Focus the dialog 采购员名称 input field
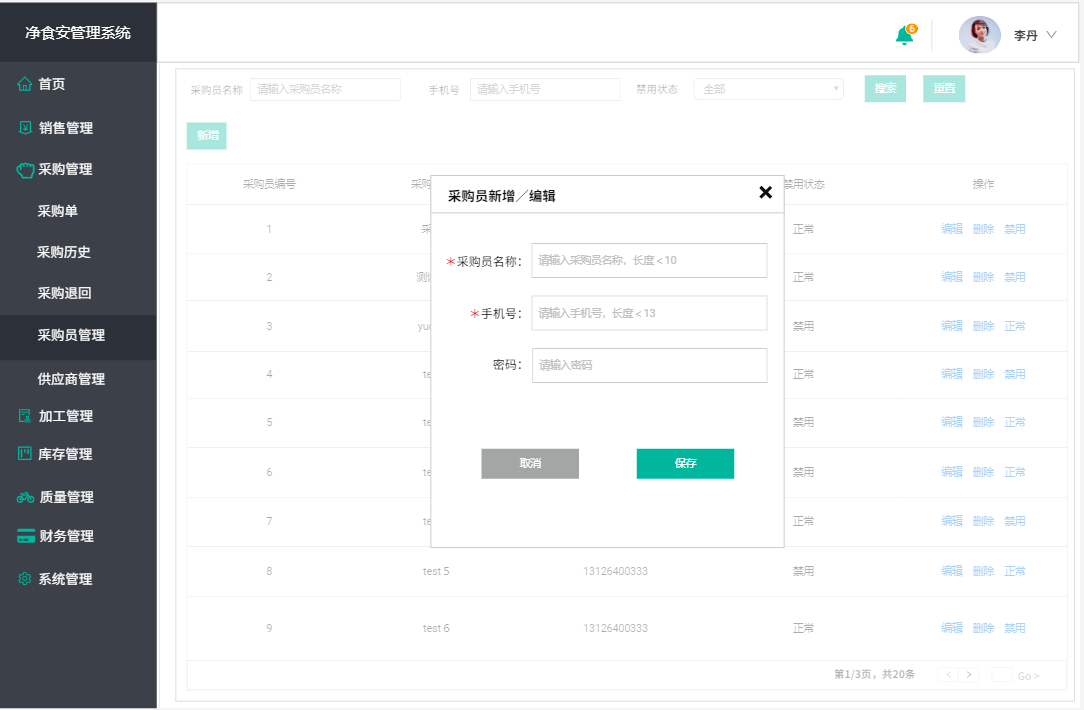Screen dimensions: 1084x710 pyautogui.click(x=649, y=260)
